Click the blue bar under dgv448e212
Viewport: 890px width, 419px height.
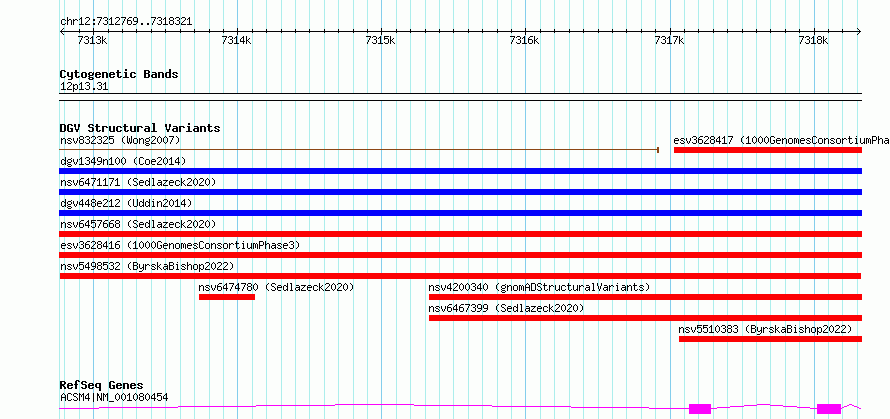(461, 213)
